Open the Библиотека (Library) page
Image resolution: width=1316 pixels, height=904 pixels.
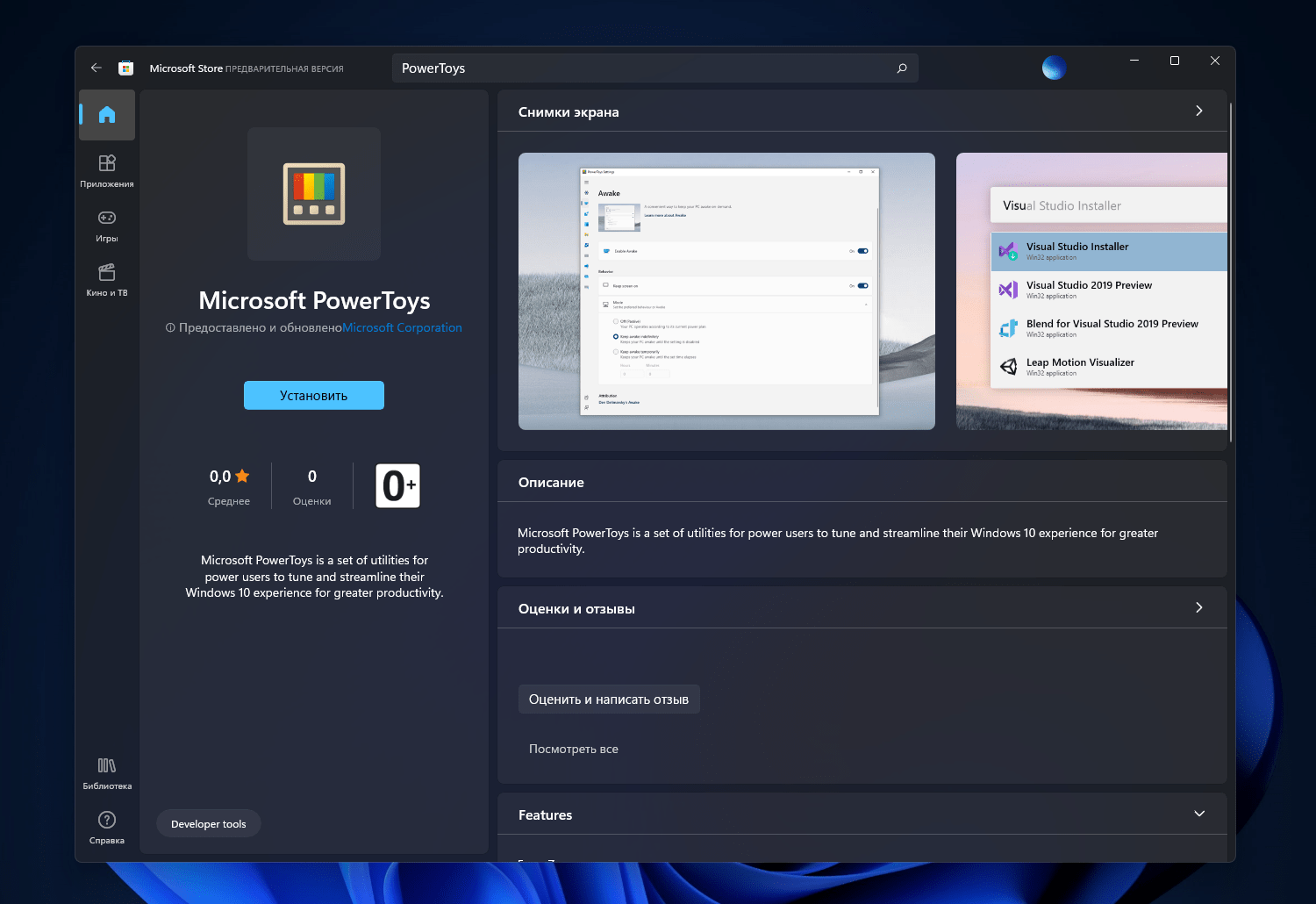pos(107,772)
